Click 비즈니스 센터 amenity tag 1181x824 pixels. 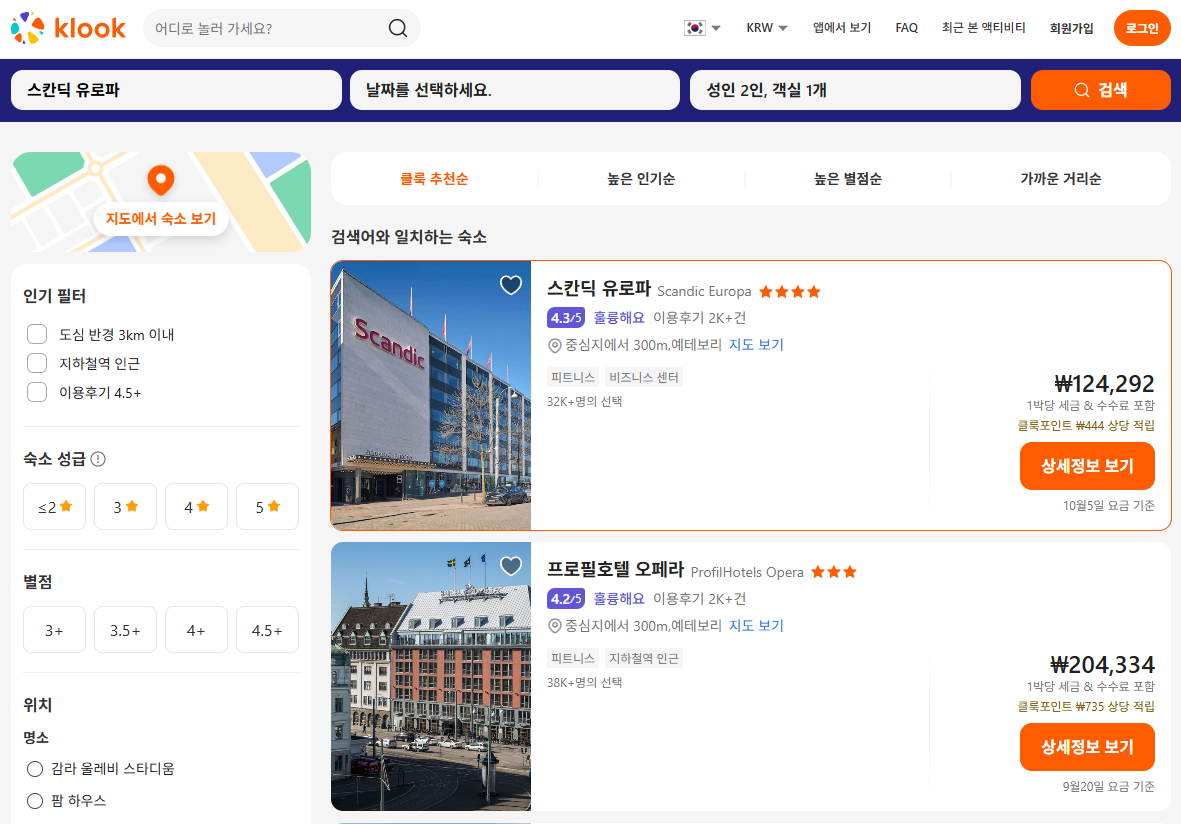(x=644, y=377)
